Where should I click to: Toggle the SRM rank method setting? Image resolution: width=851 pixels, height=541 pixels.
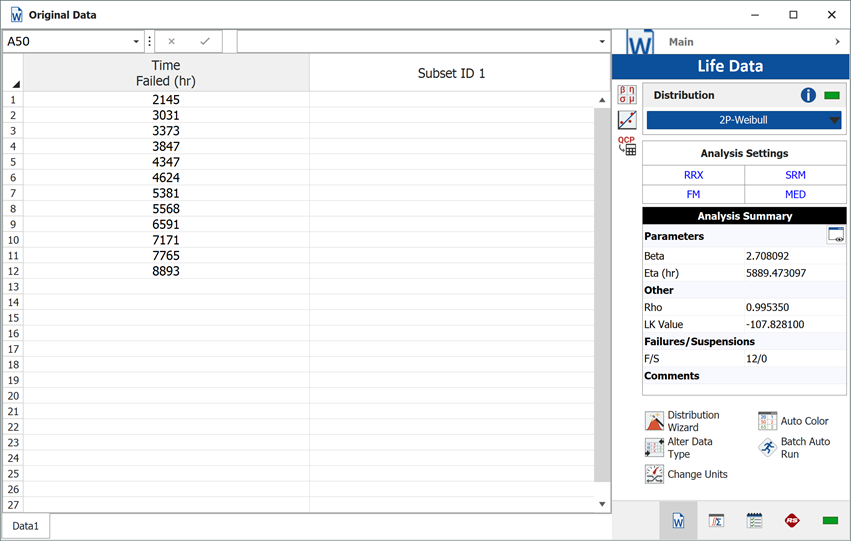[795, 175]
